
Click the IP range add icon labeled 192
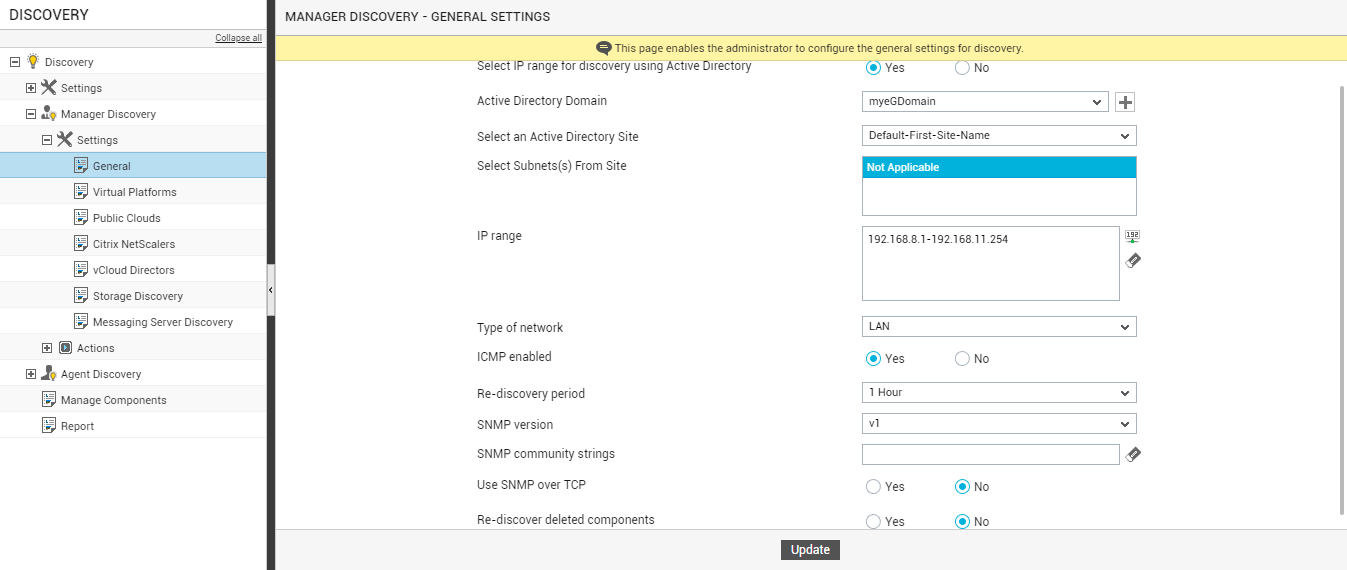[1132, 237]
